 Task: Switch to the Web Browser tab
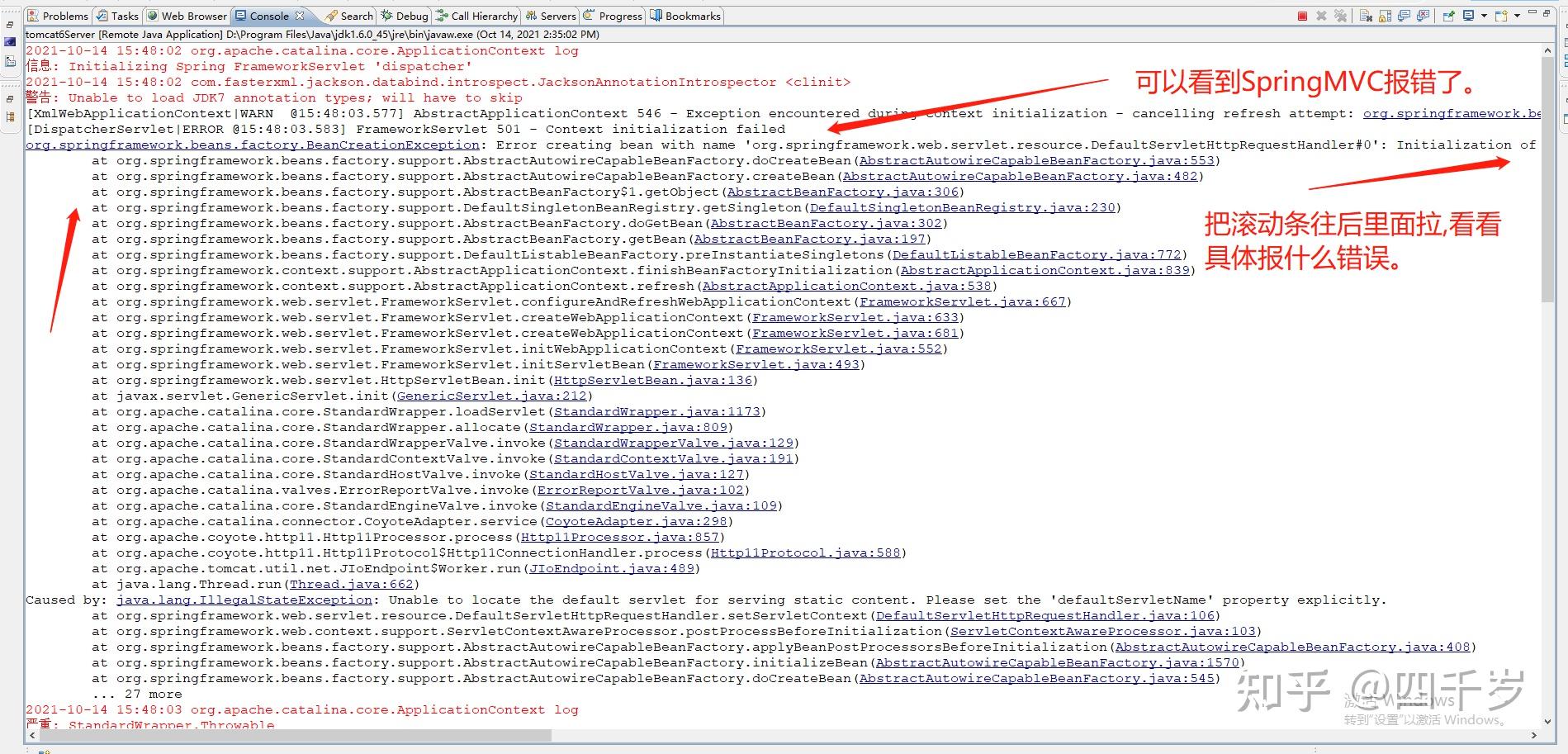(x=187, y=16)
